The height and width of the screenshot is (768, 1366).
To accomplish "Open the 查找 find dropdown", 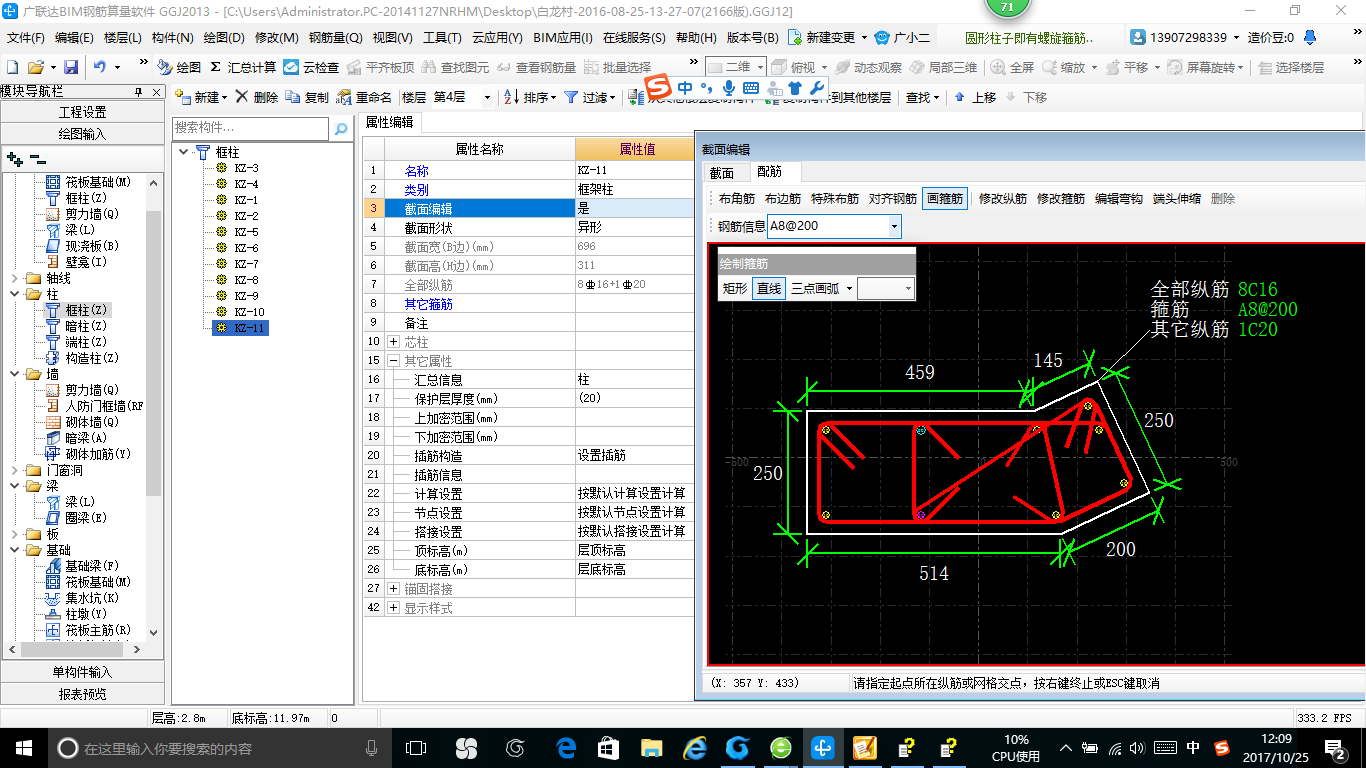I will click(923, 97).
